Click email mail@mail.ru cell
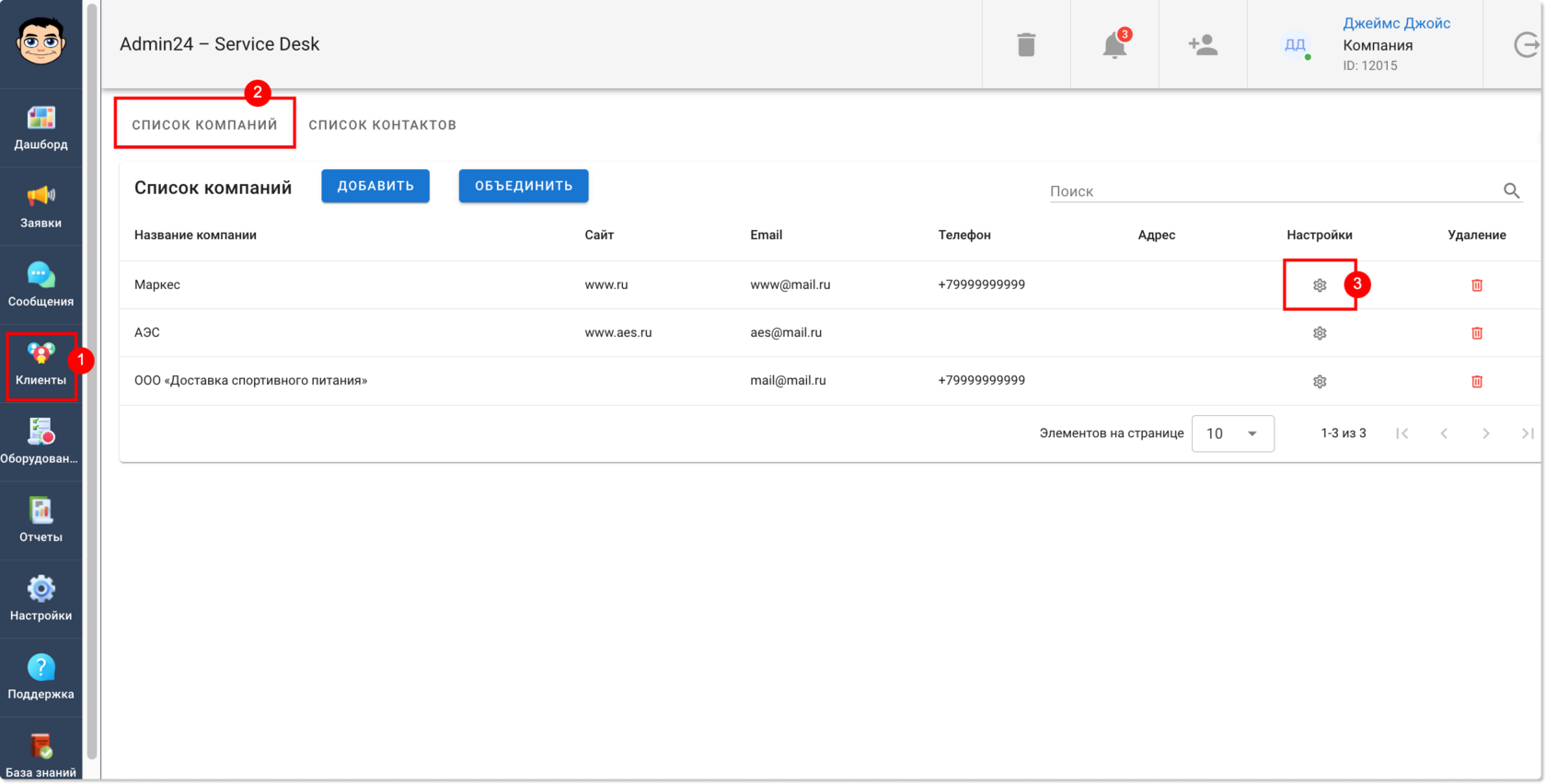1546x784 pixels. click(x=788, y=380)
